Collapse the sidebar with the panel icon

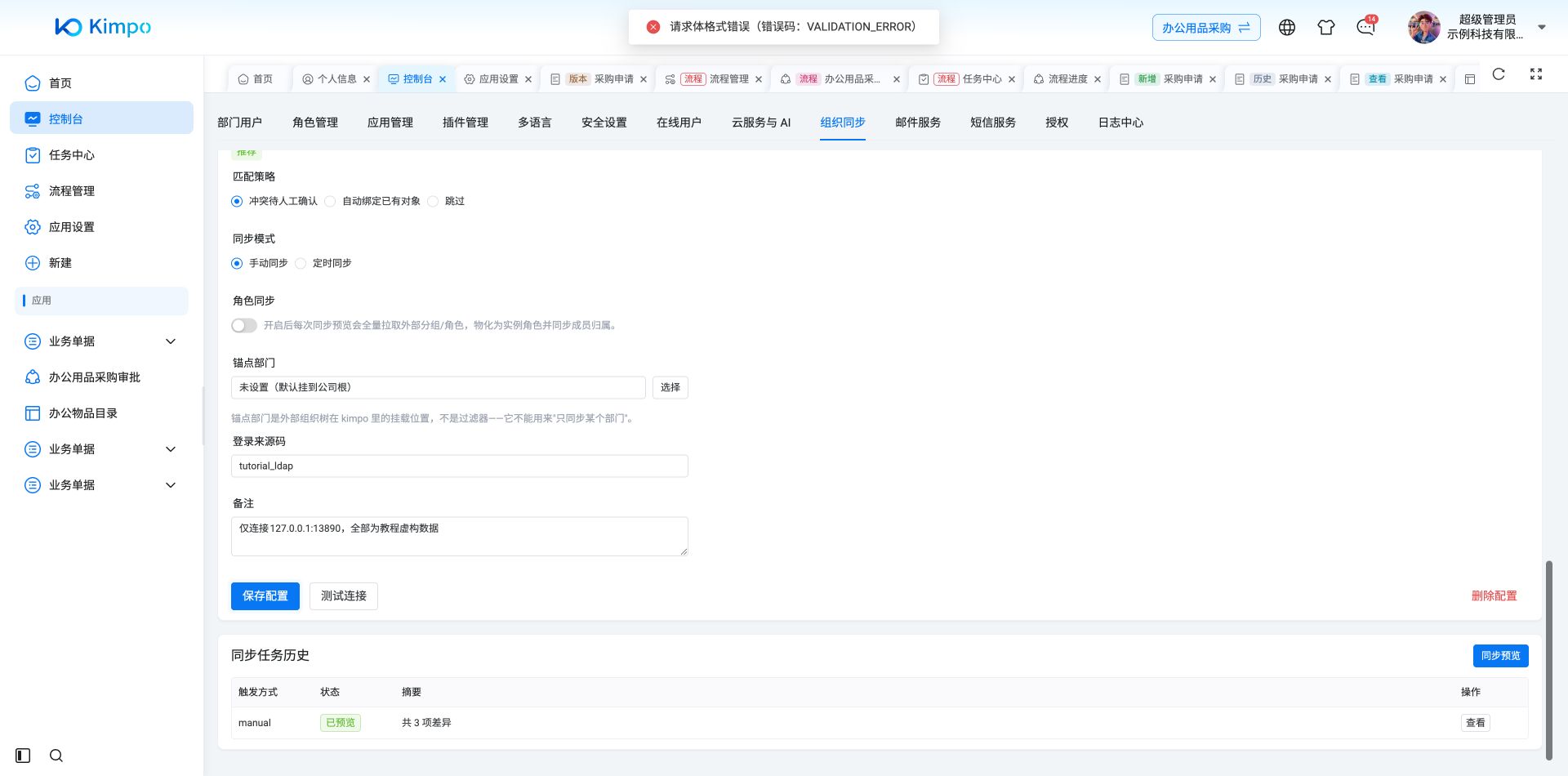[x=23, y=756]
